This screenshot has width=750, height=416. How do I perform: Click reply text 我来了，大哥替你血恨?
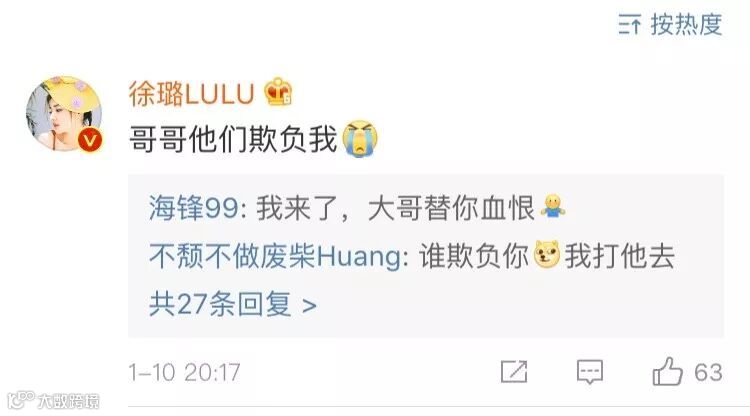[395, 208]
